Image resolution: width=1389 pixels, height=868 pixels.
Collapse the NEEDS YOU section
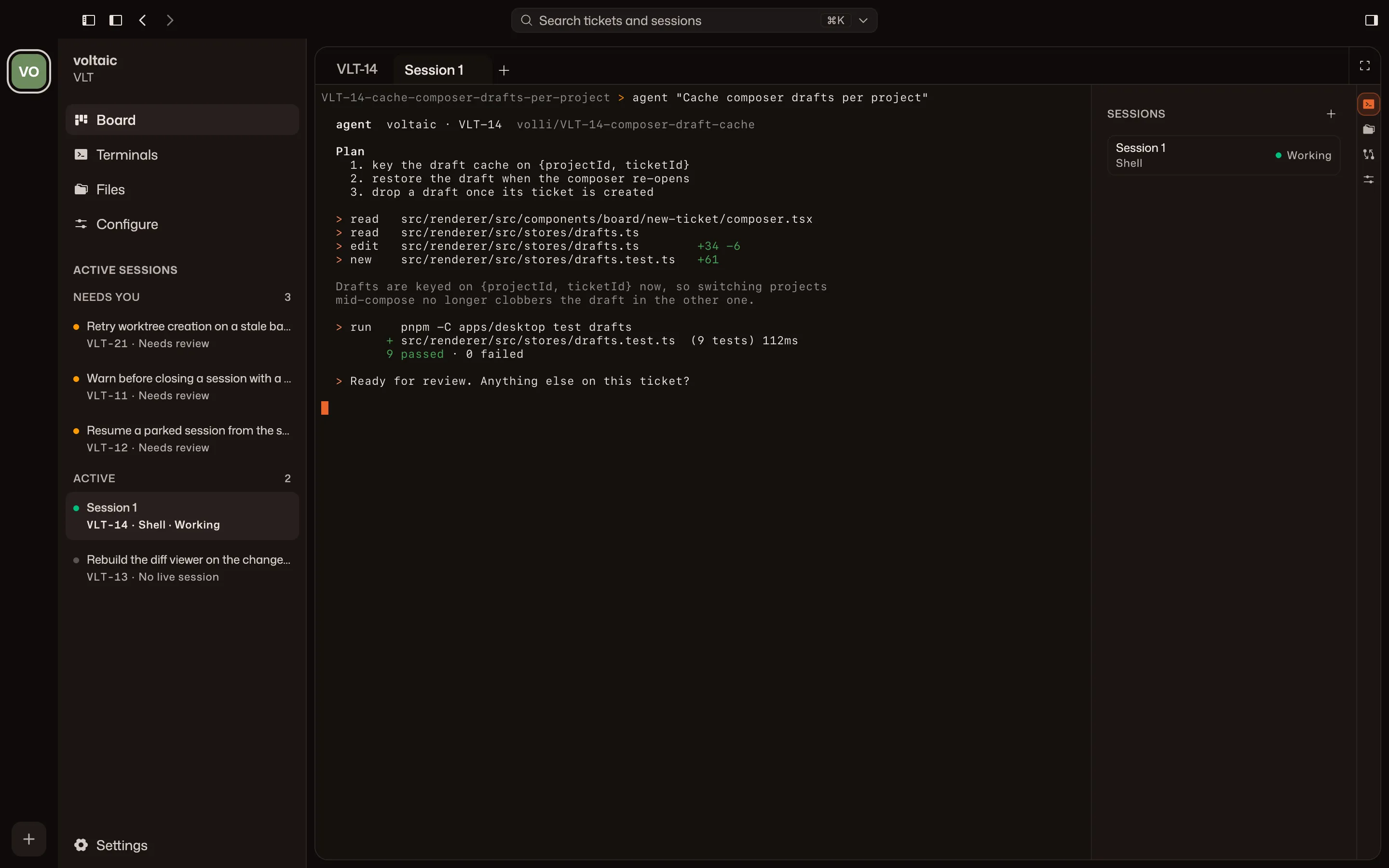pyautogui.click(x=182, y=297)
